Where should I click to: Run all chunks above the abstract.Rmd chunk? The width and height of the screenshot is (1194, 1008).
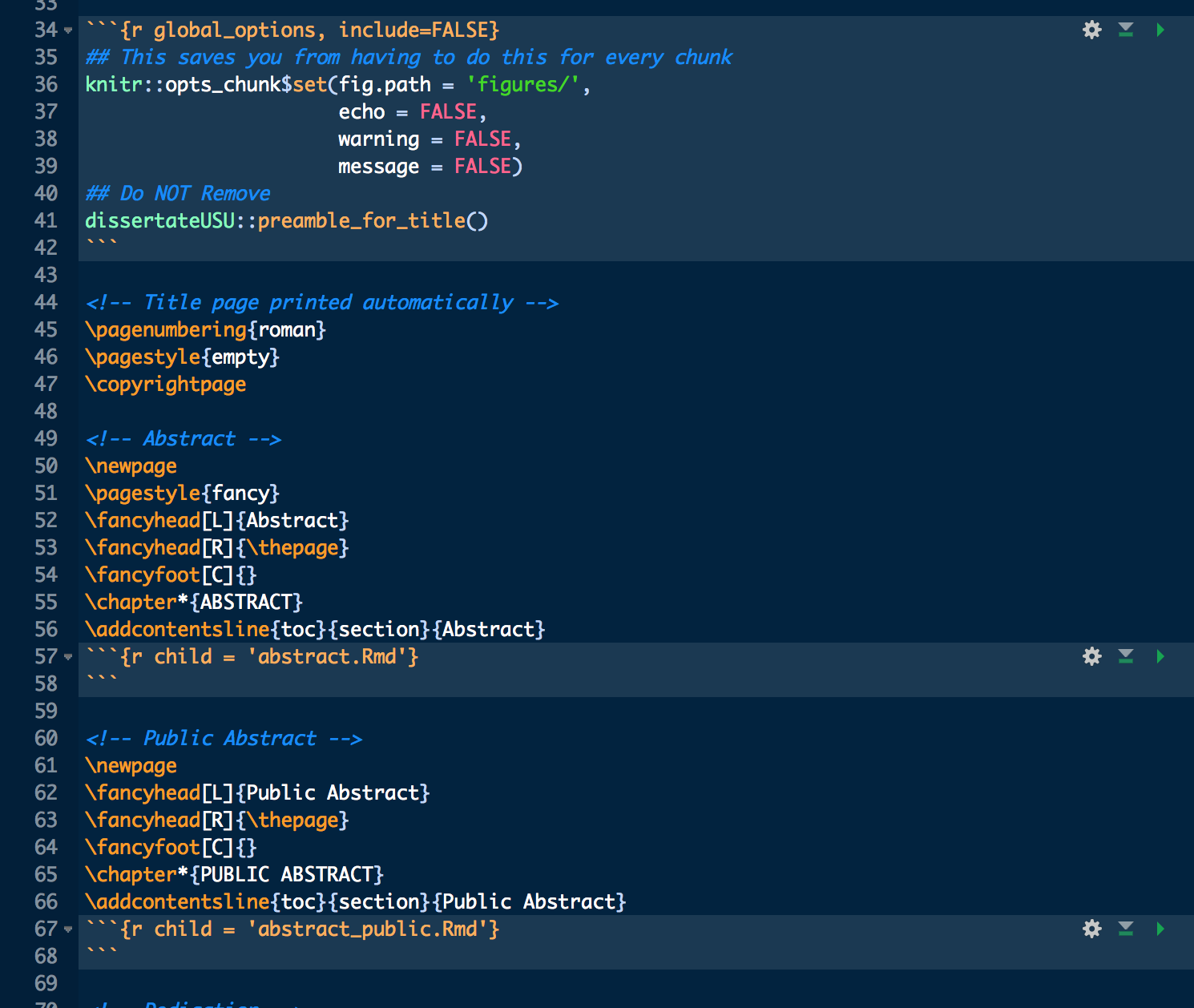(1126, 657)
